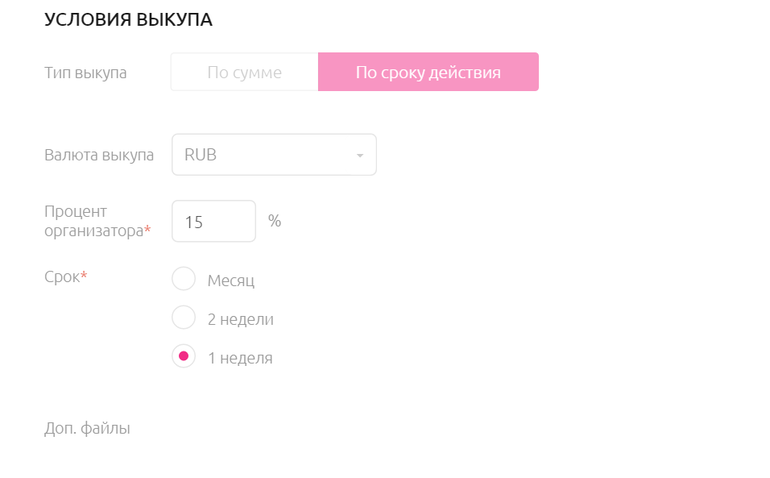This screenshot has width=770, height=478.
Task: Select the "По сроку действия" tab
Action: click(428, 72)
